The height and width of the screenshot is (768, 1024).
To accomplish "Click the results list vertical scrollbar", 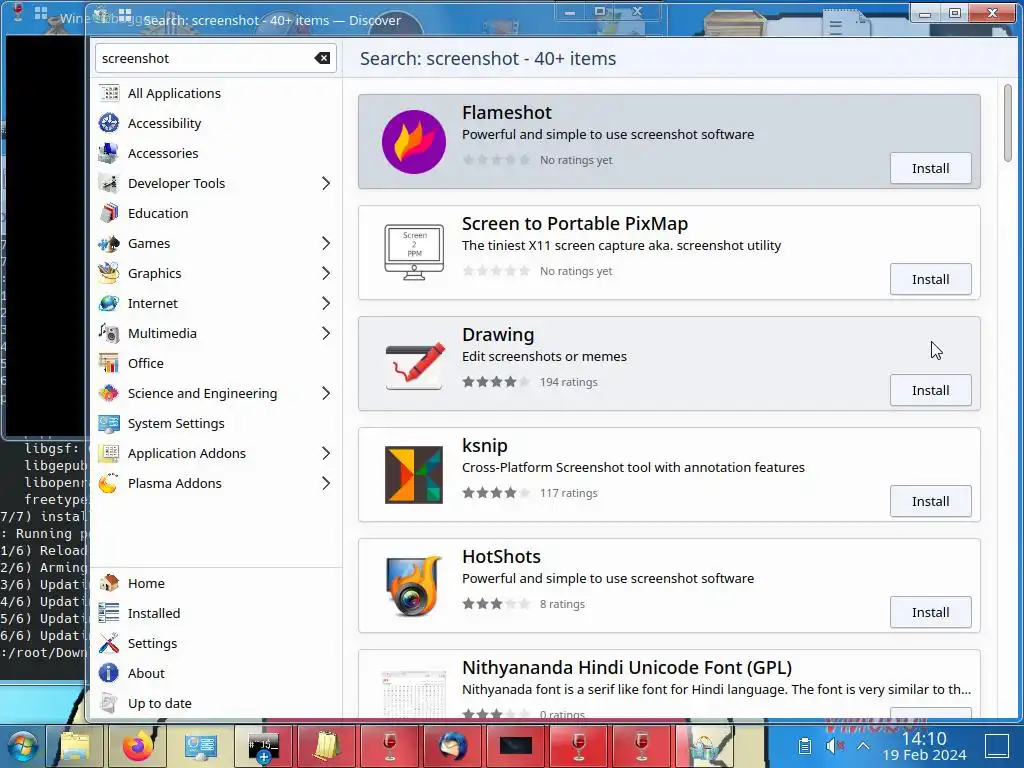I will [x=1008, y=123].
